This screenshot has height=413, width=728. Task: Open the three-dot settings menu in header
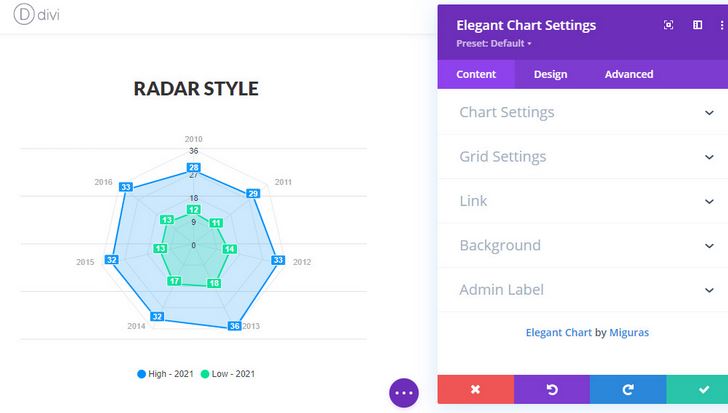tap(722, 25)
